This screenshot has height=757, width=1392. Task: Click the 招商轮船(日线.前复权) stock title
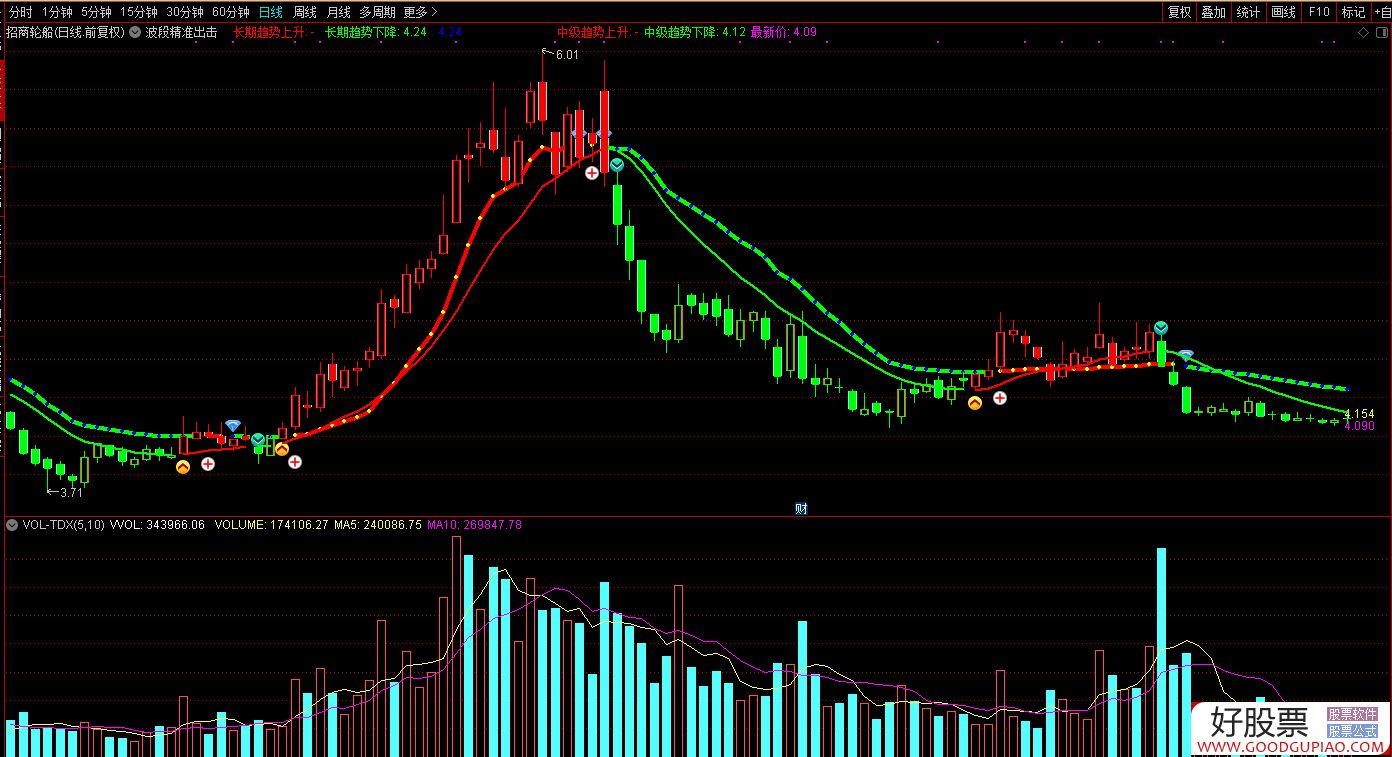[65, 32]
